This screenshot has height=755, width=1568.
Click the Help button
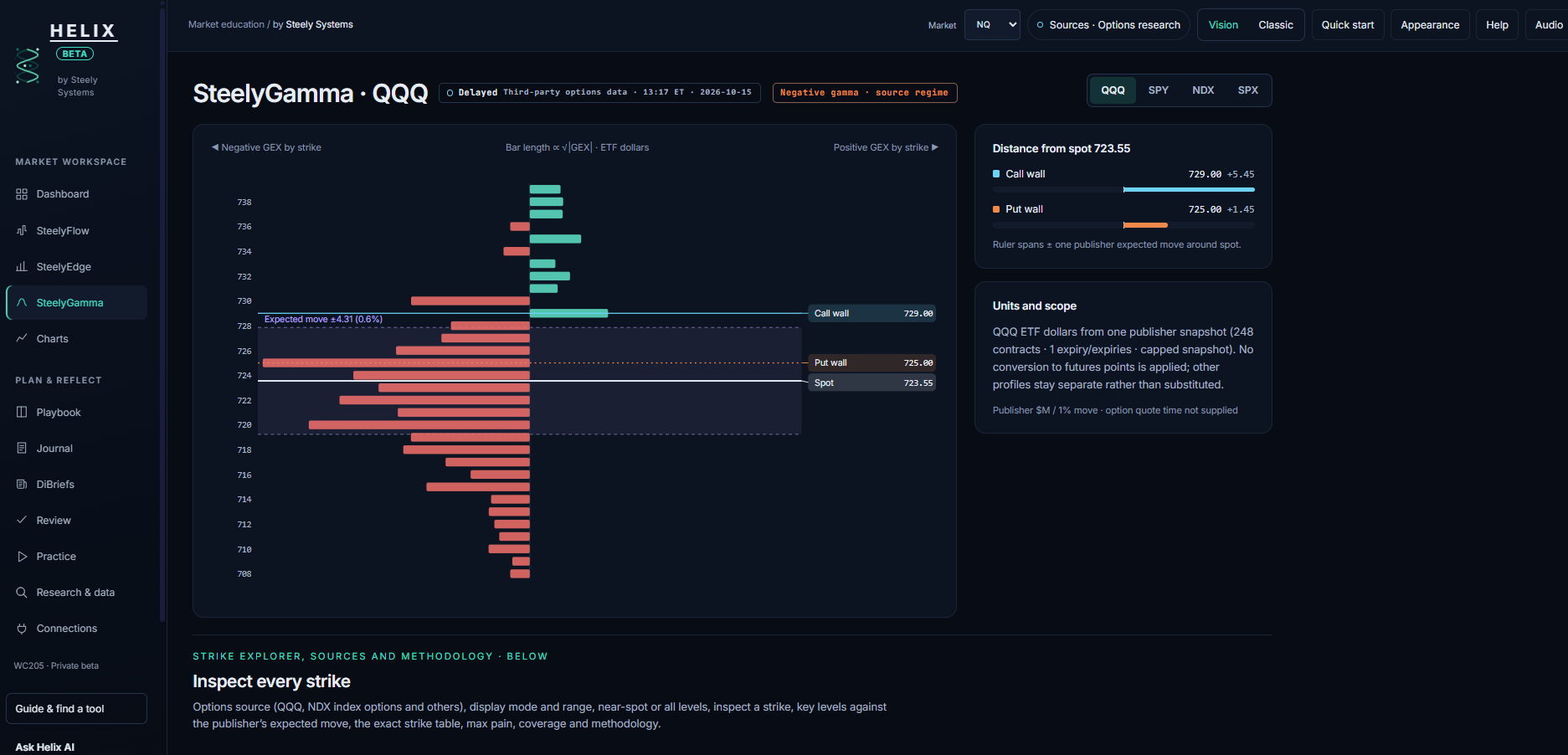[x=1497, y=25]
